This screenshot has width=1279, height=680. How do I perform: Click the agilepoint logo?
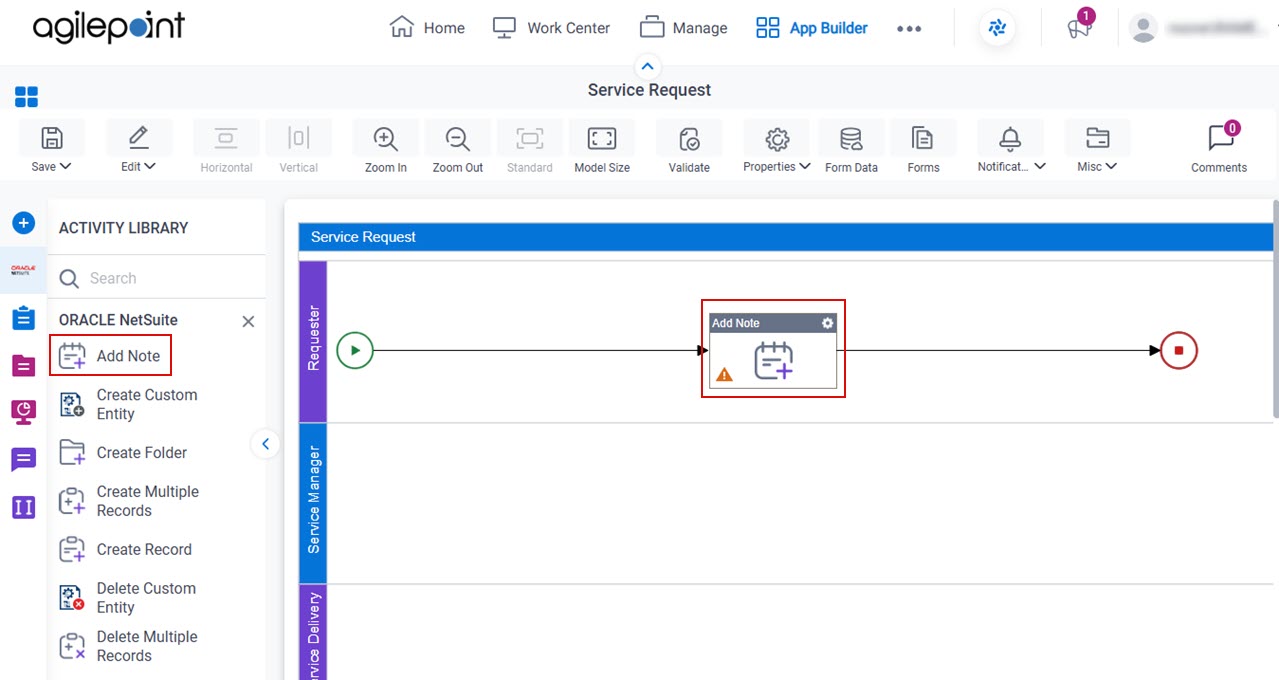point(109,27)
